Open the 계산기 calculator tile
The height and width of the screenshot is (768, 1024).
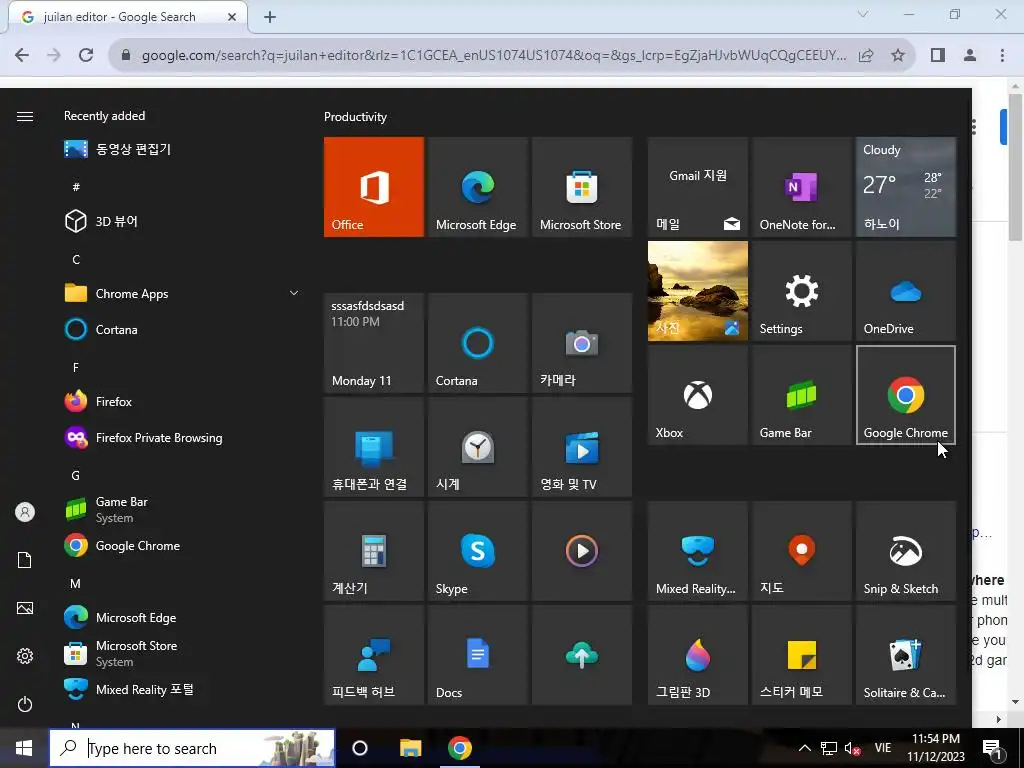pos(374,551)
